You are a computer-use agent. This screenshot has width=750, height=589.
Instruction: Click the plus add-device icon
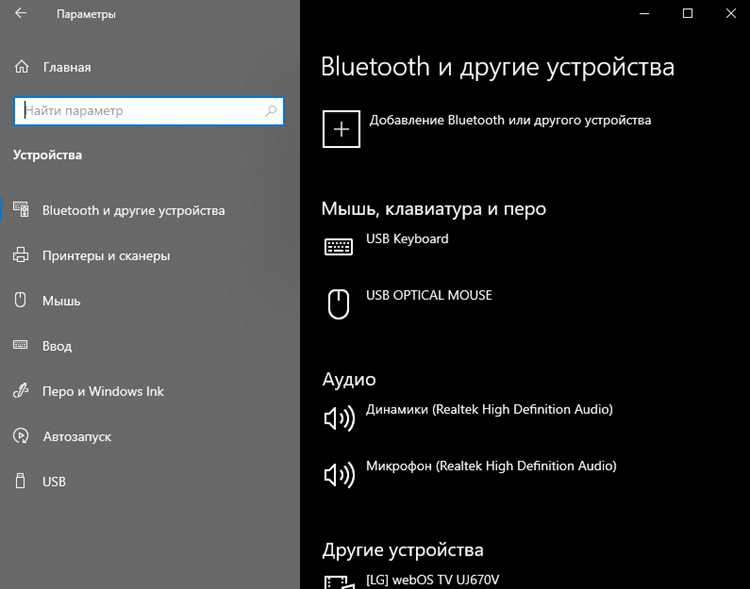tap(341, 129)
